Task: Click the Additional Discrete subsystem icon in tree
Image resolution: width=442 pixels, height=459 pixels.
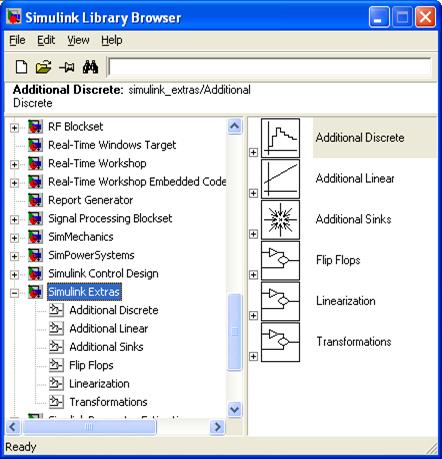Action: pyautogui.click(x=56, y=310)
